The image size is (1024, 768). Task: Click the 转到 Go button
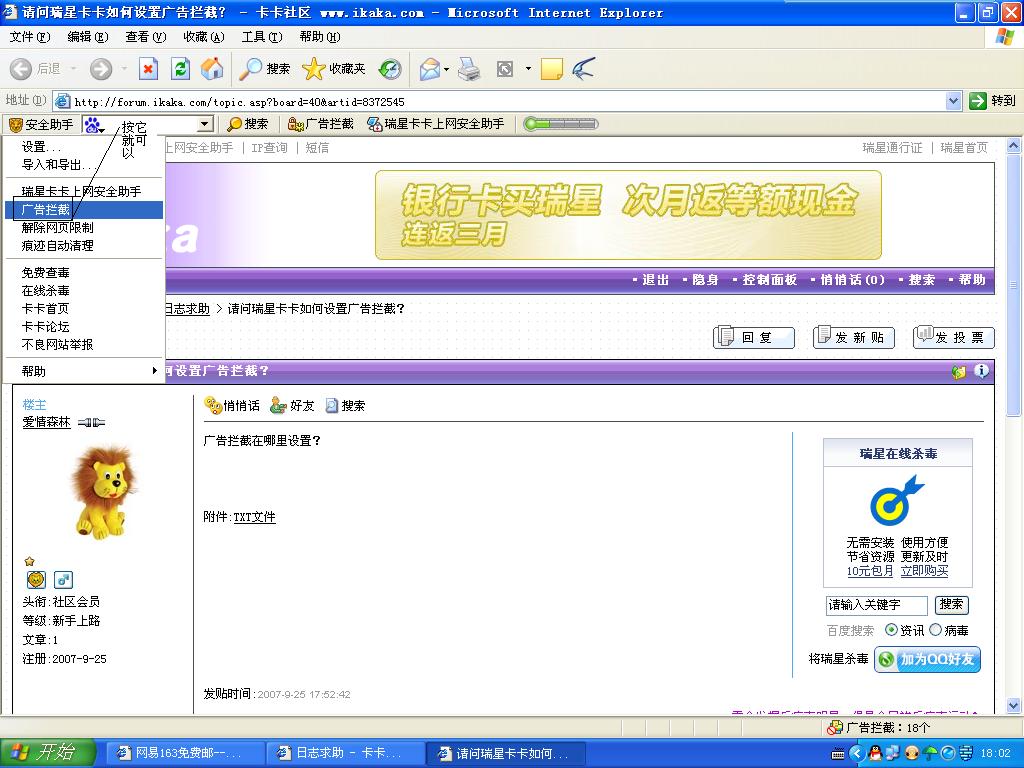point(993,101)
